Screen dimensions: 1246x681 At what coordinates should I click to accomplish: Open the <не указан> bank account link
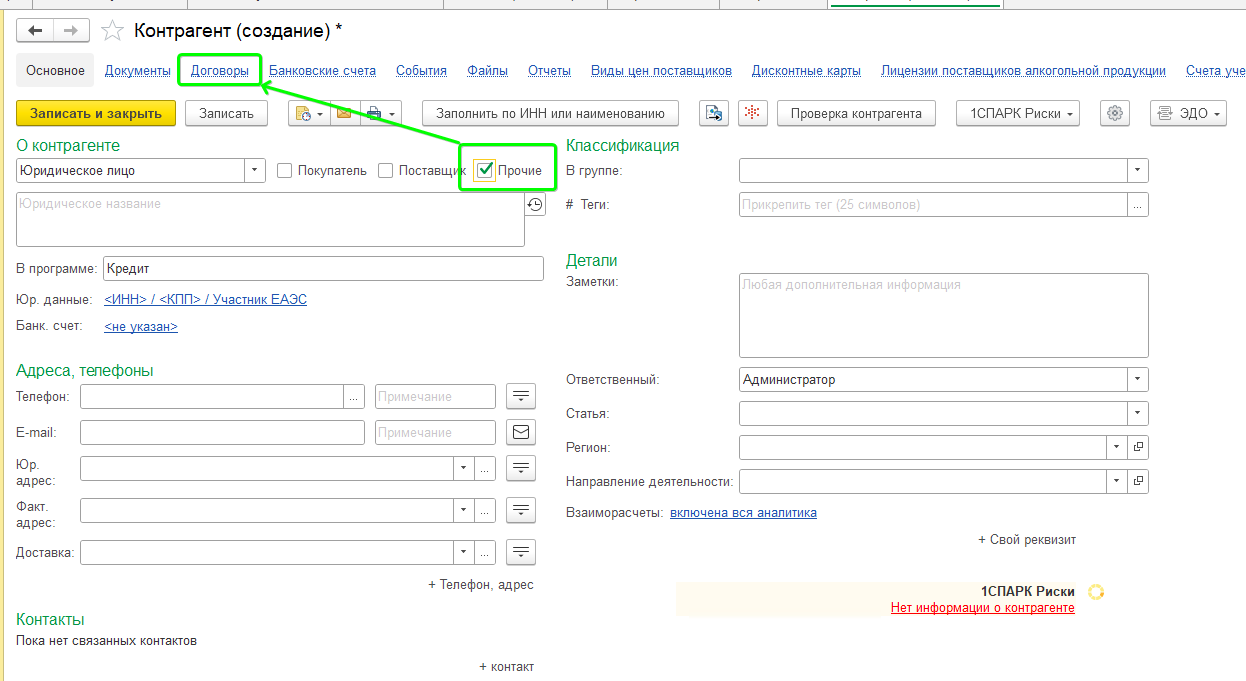tap(141, 326)
